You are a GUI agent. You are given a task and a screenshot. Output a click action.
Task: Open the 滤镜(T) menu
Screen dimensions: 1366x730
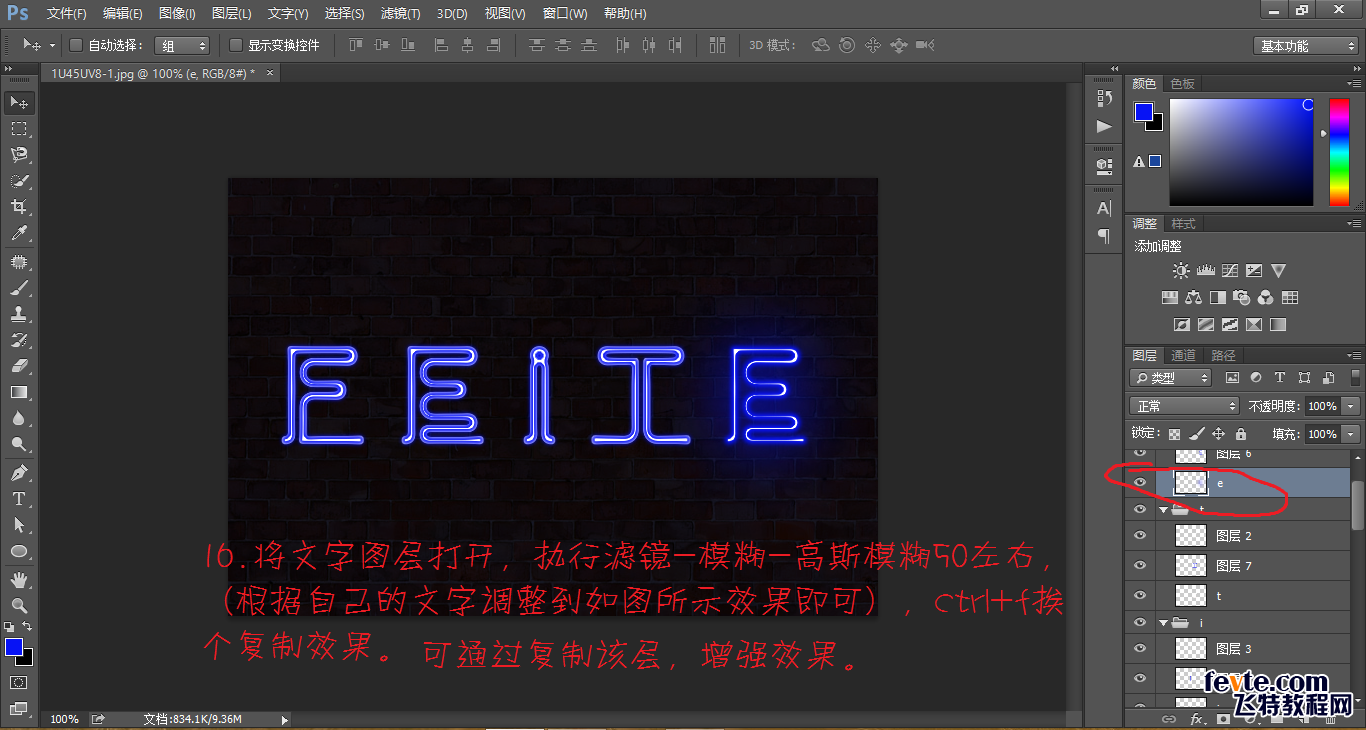(x=400, y=14)
